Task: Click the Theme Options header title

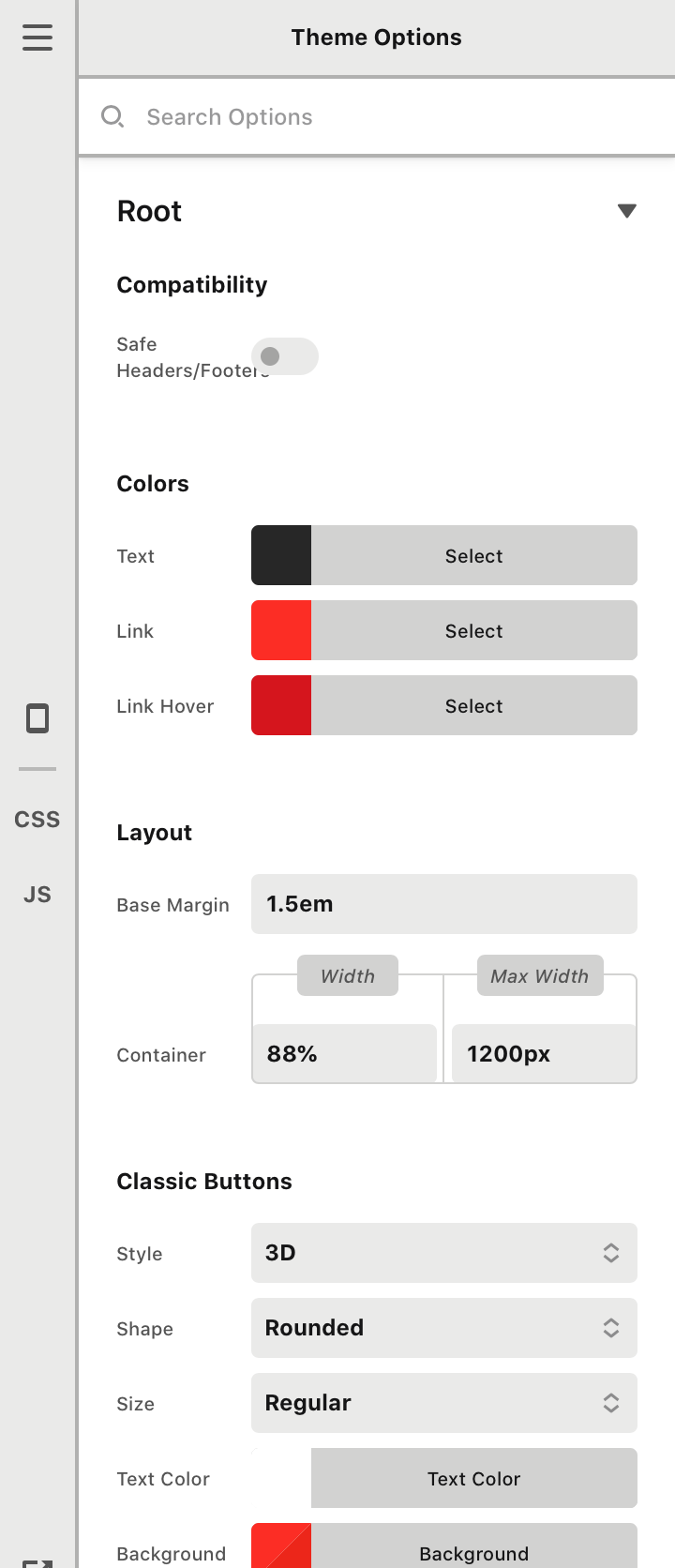Action: click(x=377, y=38)
